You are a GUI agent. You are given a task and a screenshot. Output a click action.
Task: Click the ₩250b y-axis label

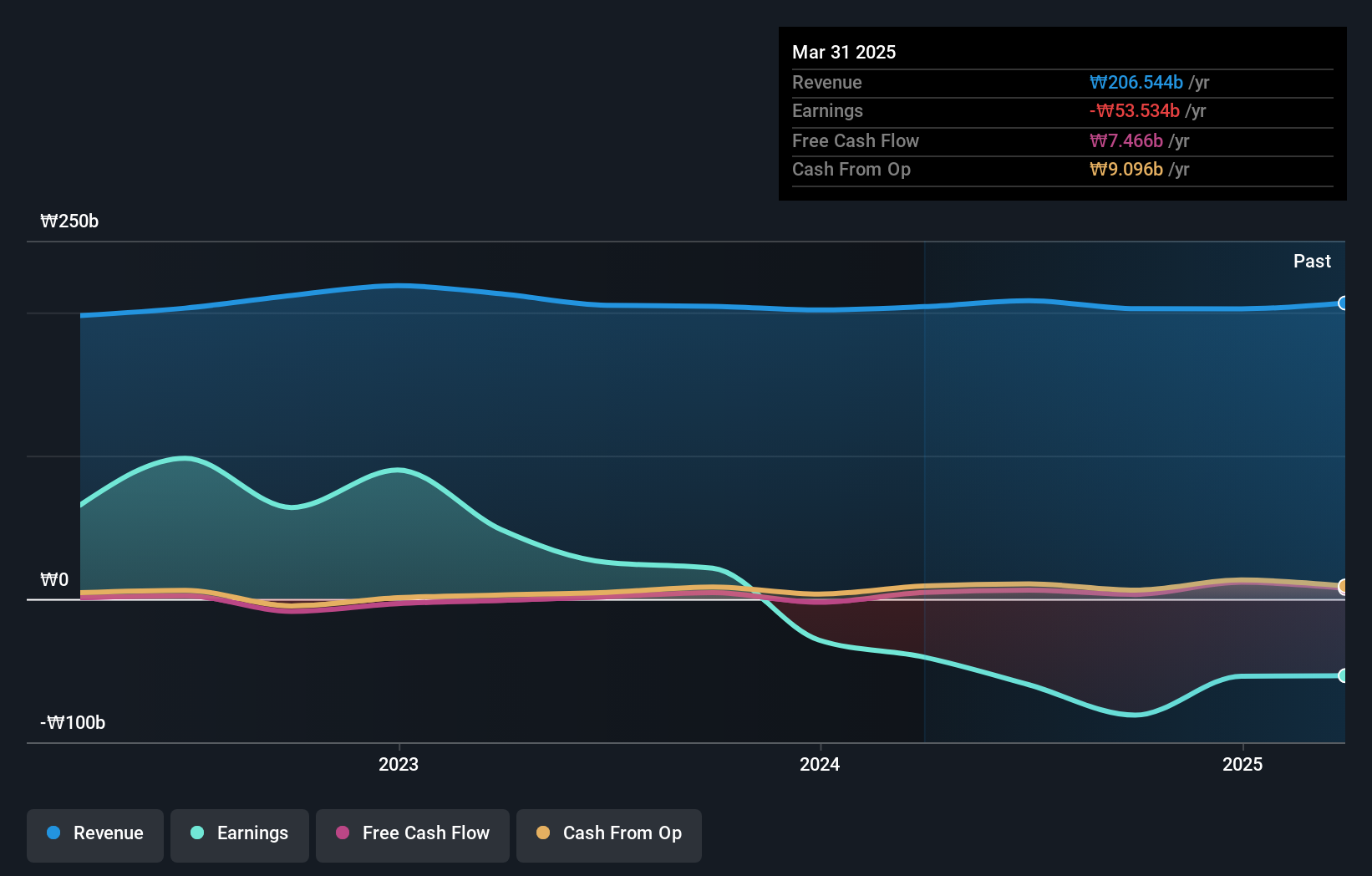(69, 221)
